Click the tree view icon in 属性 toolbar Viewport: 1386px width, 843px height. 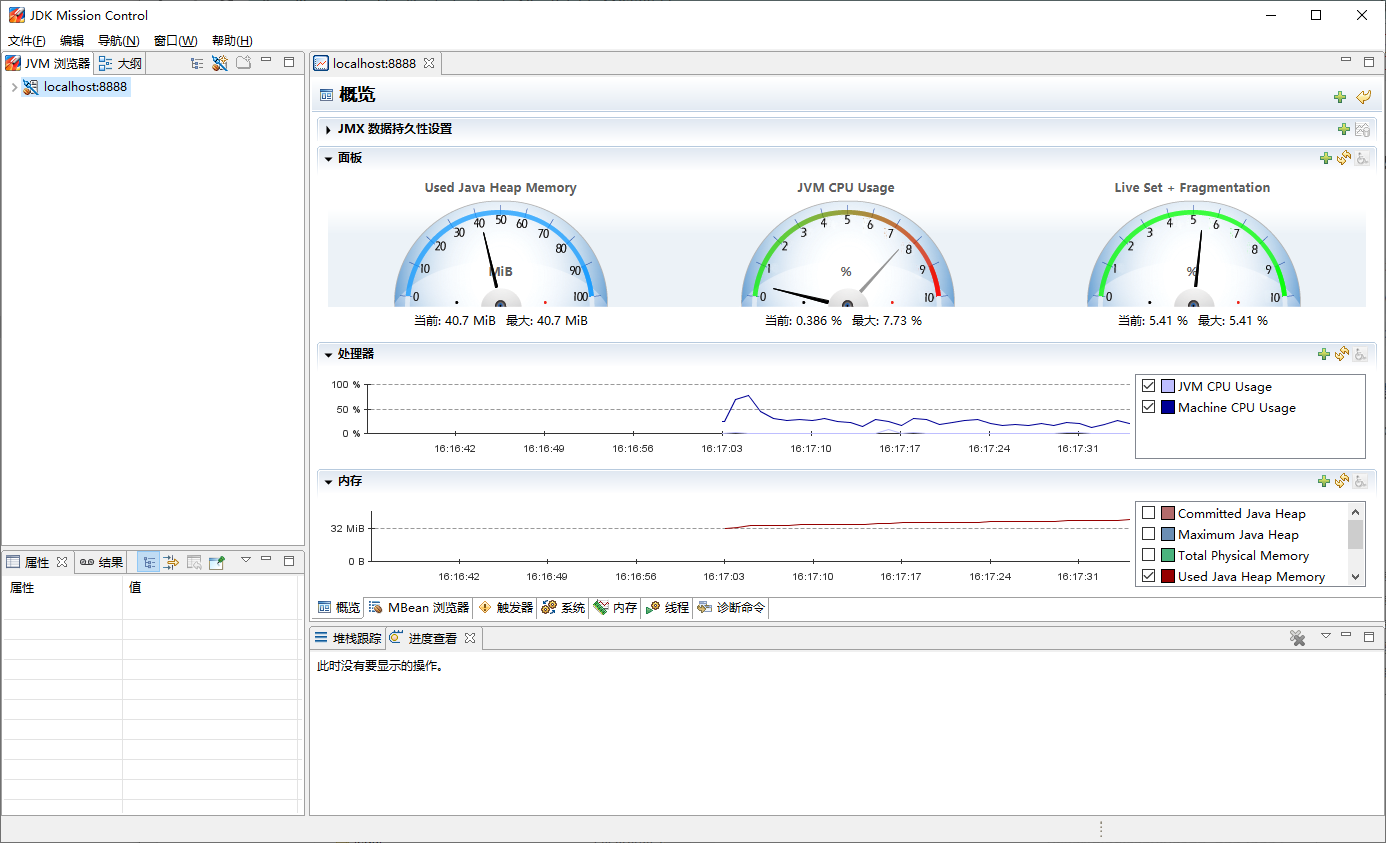(x=148, y=562)
